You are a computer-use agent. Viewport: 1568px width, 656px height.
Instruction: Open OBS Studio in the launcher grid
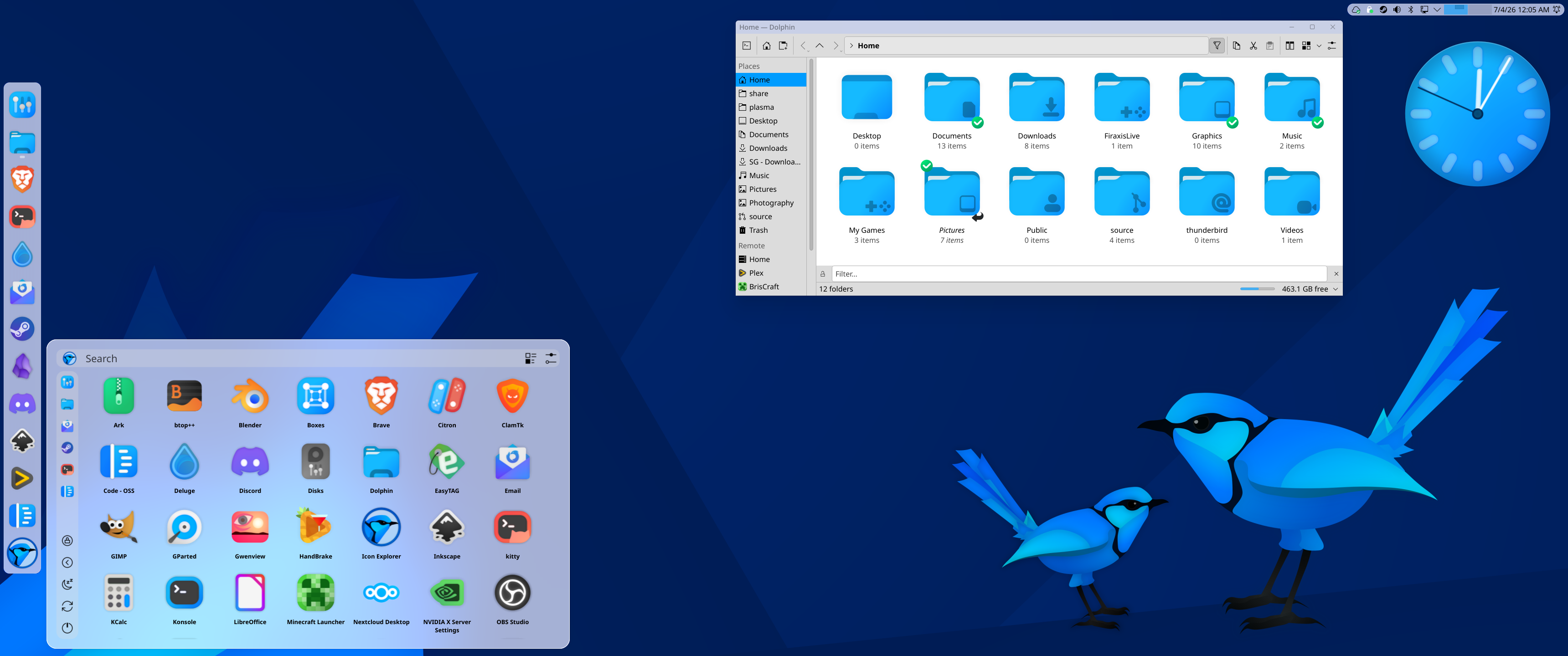pos(512,600)
